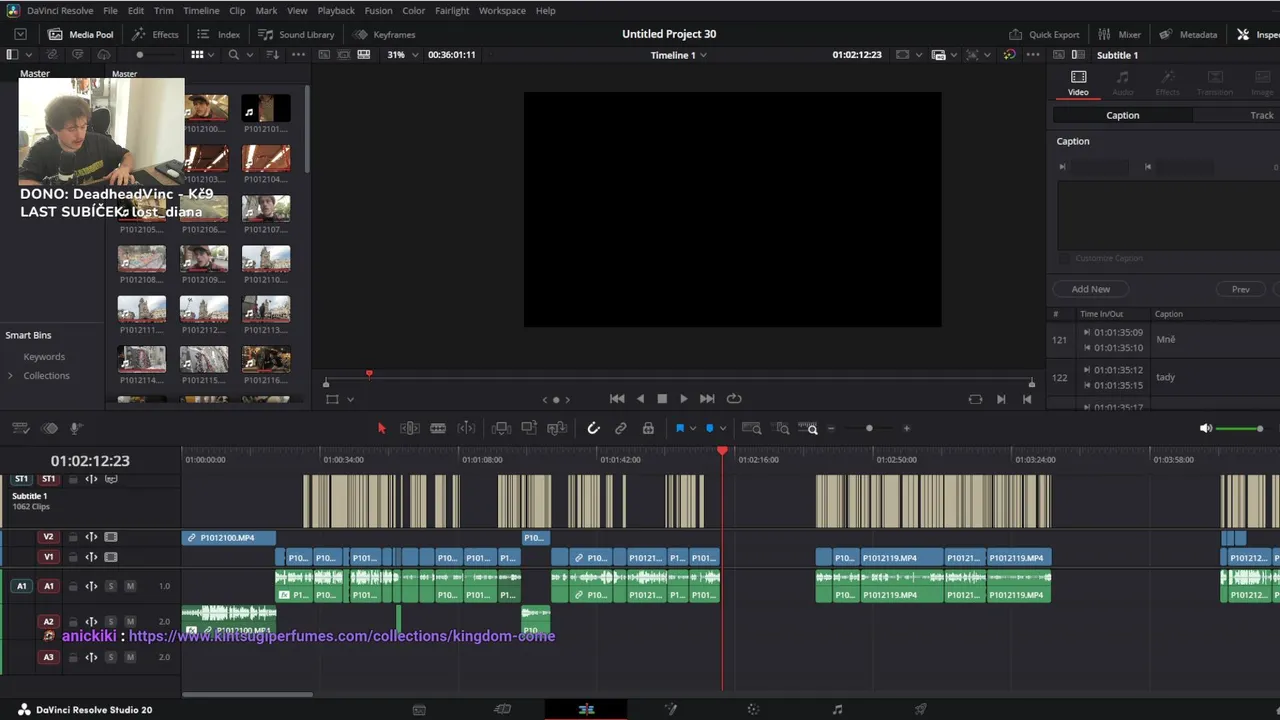Image resolution: width=1280 pixels, height=720 pixels.
Task: Click the Overwrite Clip edit icon
Action: point(529,428)
